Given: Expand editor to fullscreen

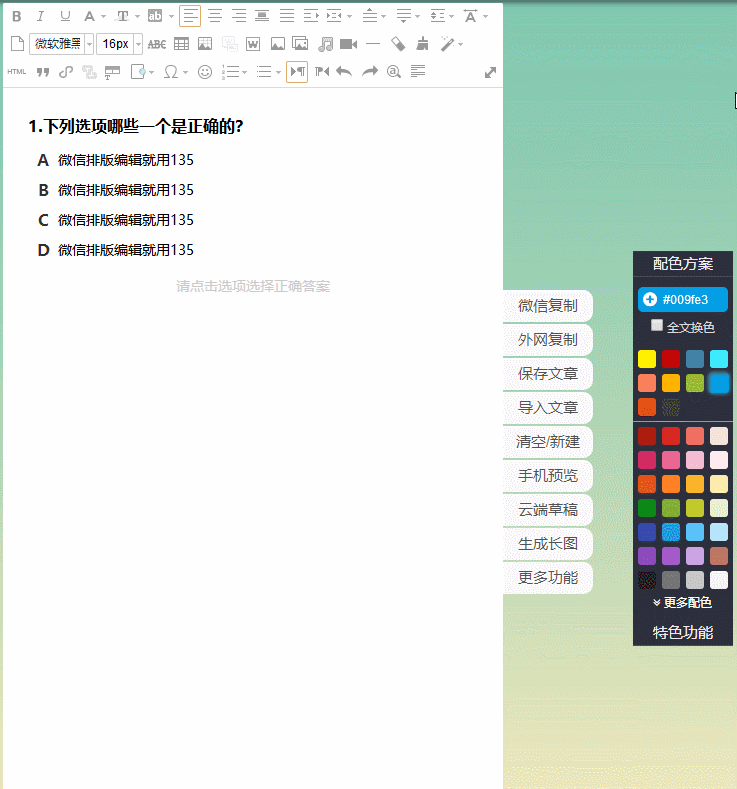Looking at the screenshot, I should click(490, 72).
